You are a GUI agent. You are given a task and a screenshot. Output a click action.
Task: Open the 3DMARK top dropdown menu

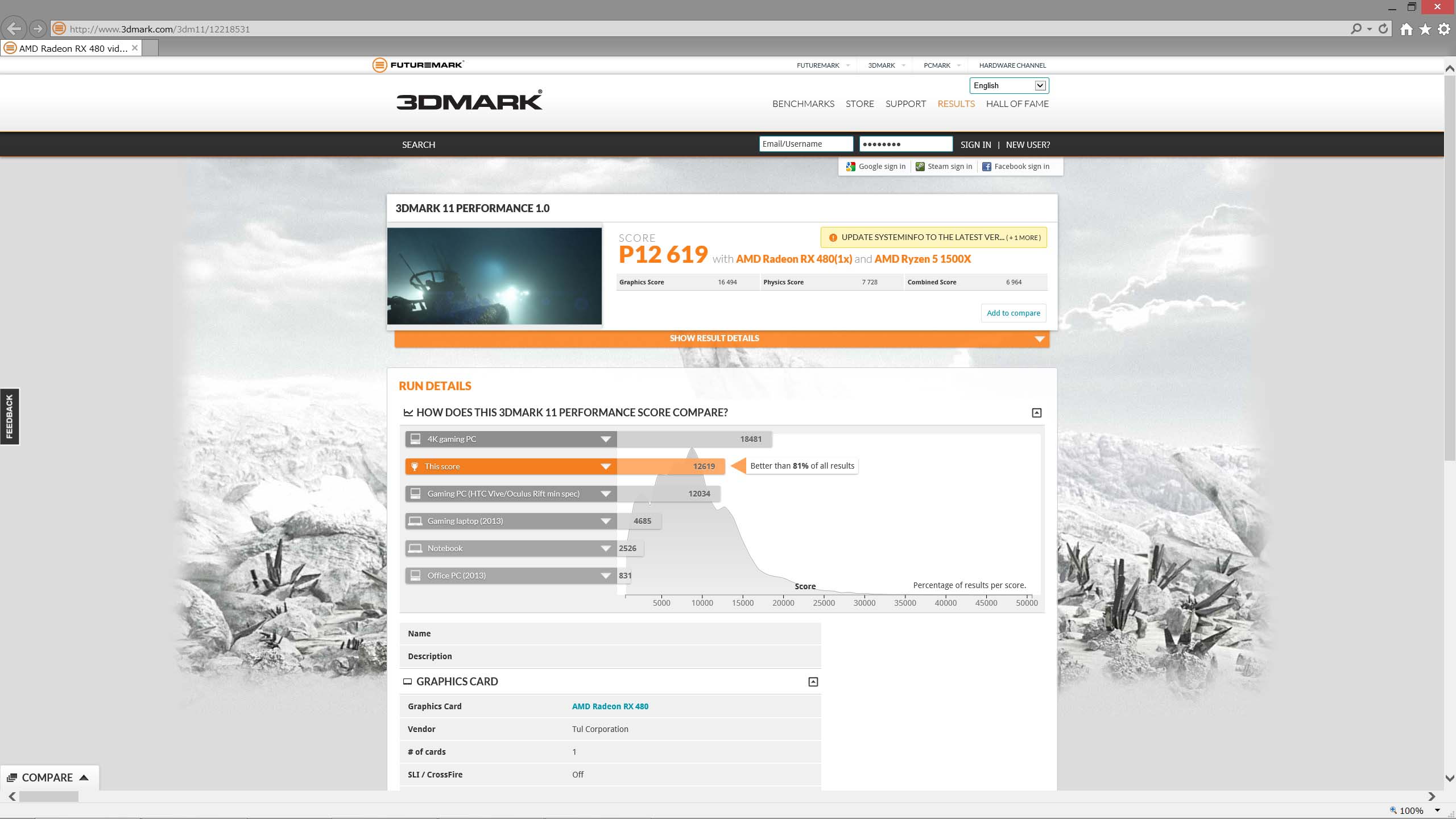(886, 65)
